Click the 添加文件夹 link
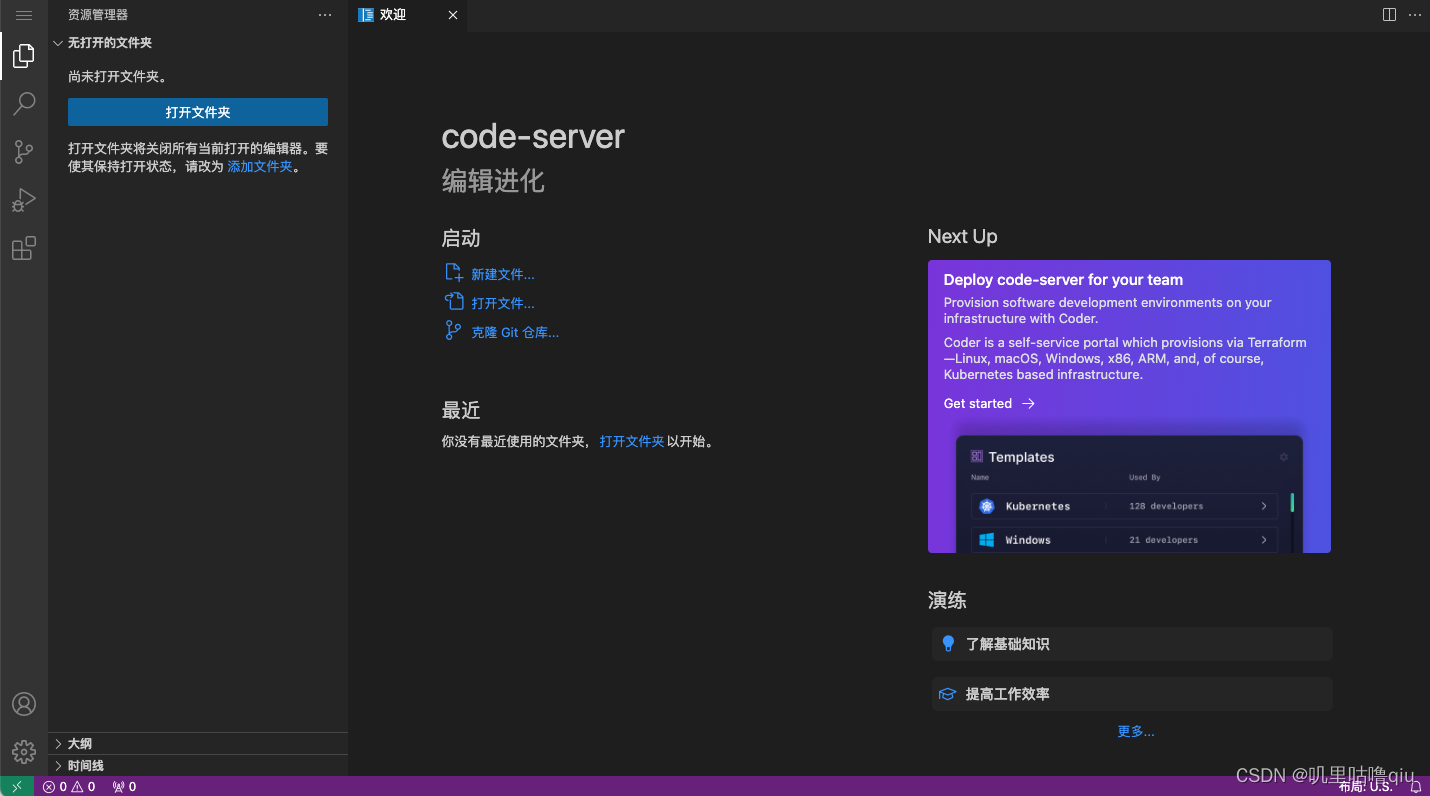The image size is (1430, 796). tap(260, 167)
